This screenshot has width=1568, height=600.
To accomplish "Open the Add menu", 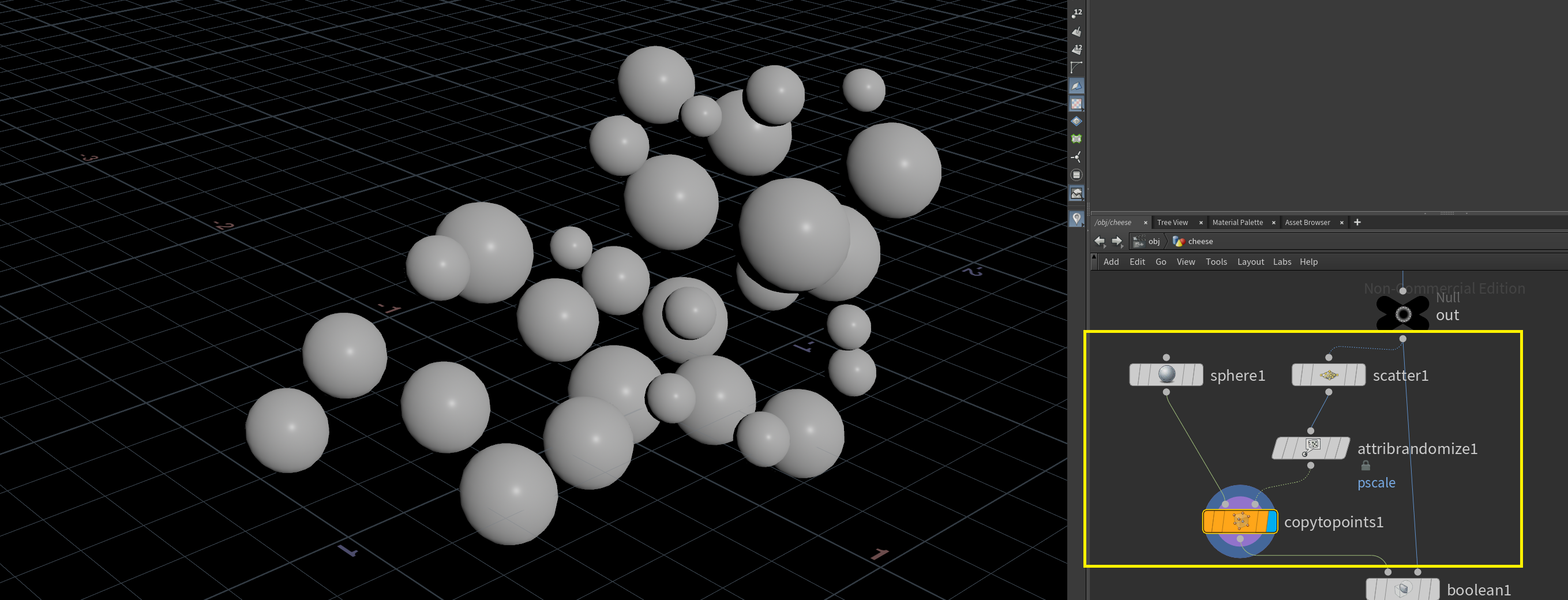I will click(x=1111, y=262).
